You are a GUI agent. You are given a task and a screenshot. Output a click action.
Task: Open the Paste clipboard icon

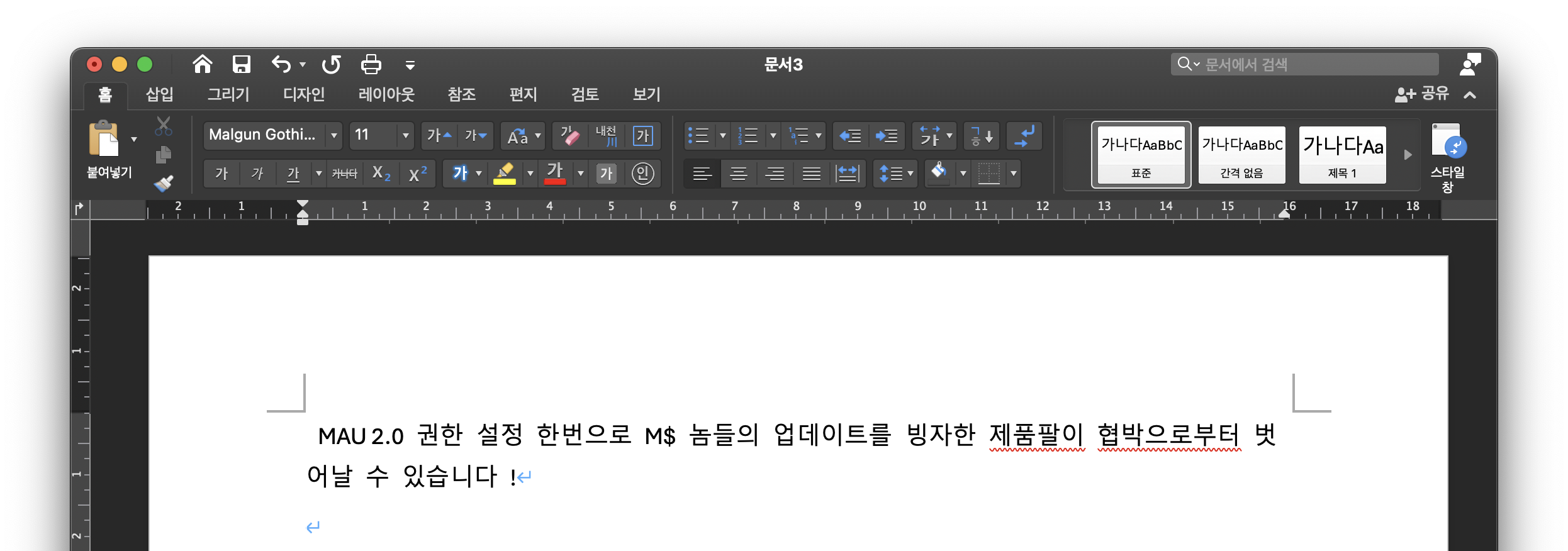[104, 138]
